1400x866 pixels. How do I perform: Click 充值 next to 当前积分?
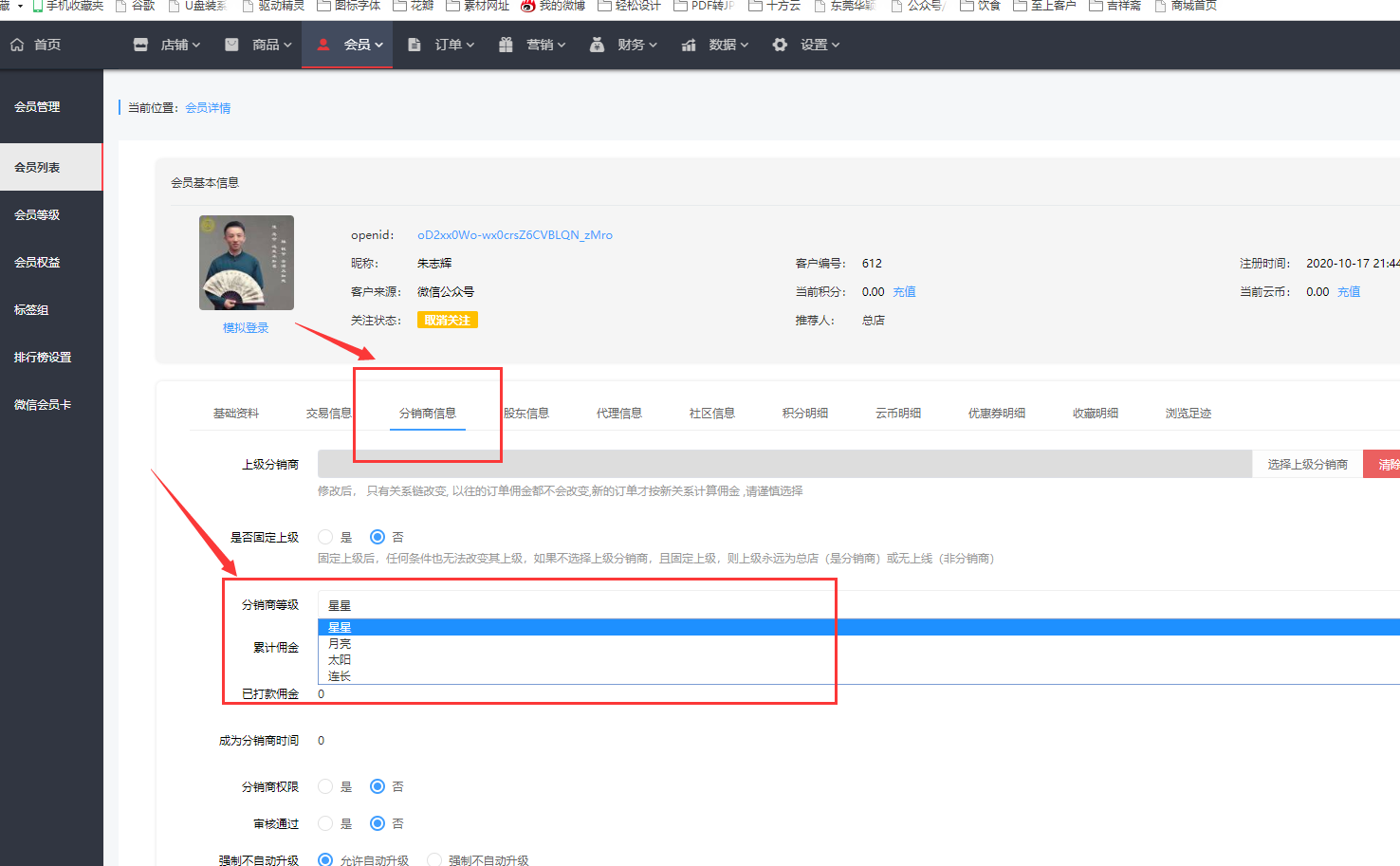[904, 291]
